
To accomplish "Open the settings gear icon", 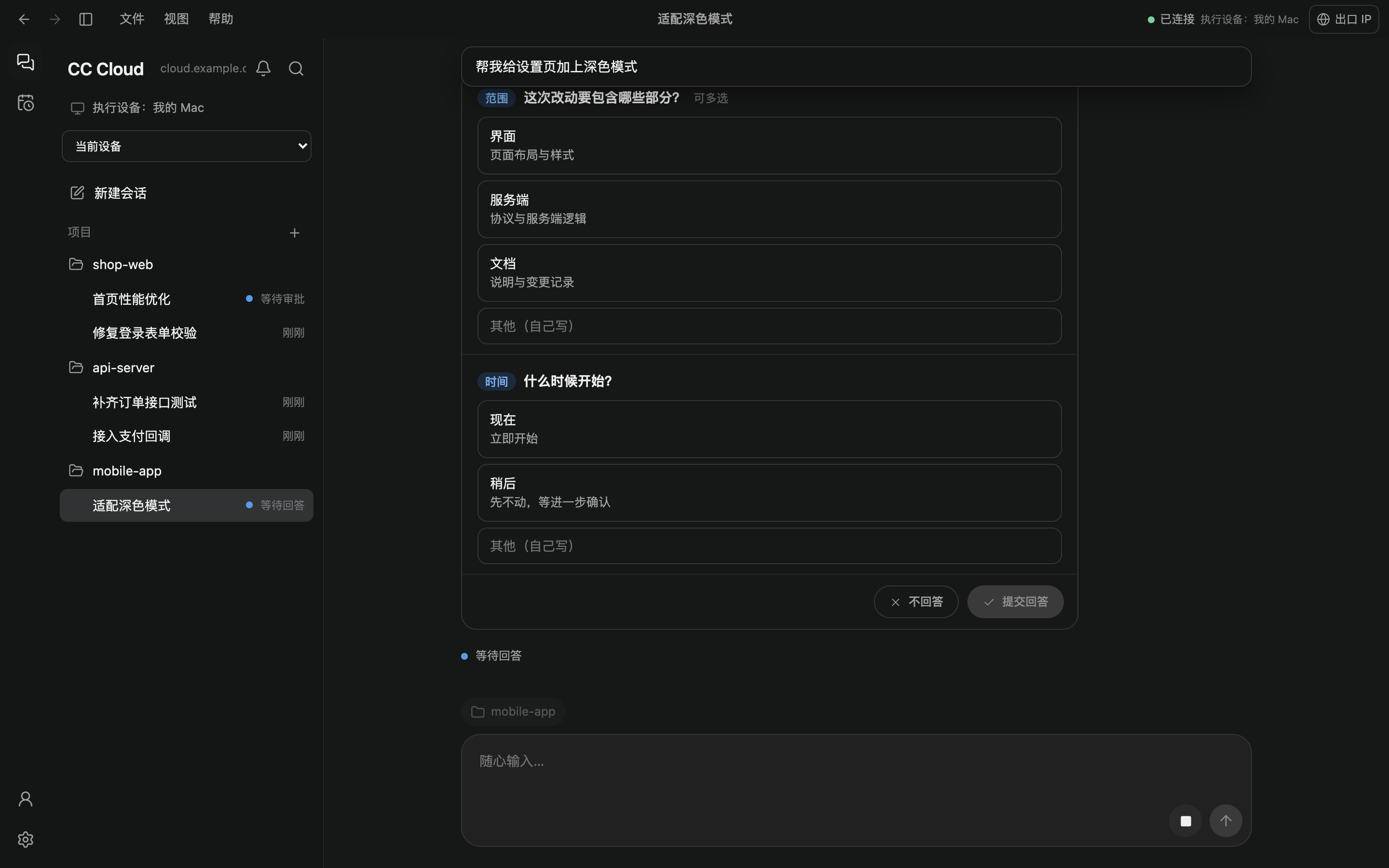I will [25, 840].
